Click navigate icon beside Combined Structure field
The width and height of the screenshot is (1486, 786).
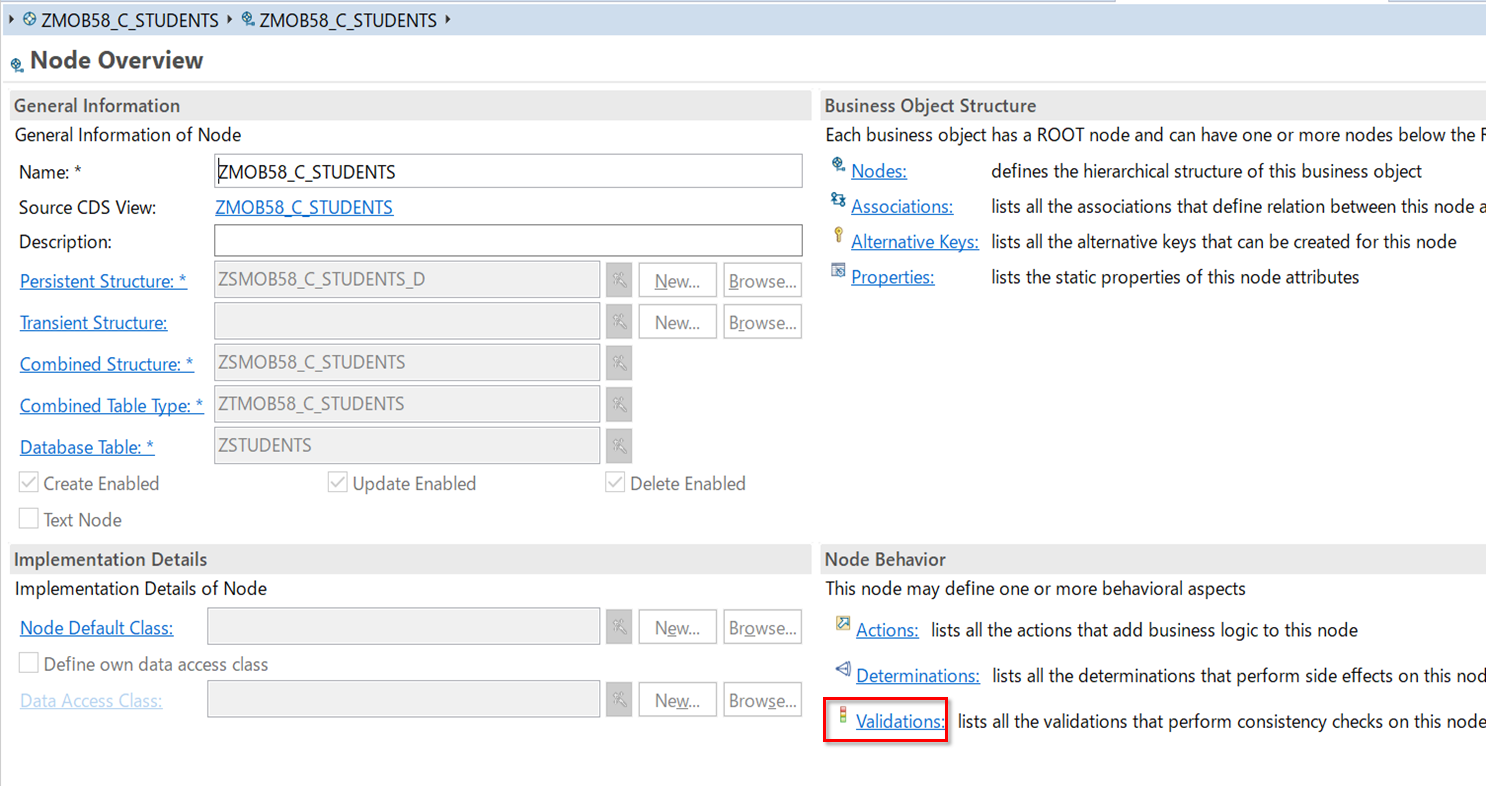click(x=620, y=363)
